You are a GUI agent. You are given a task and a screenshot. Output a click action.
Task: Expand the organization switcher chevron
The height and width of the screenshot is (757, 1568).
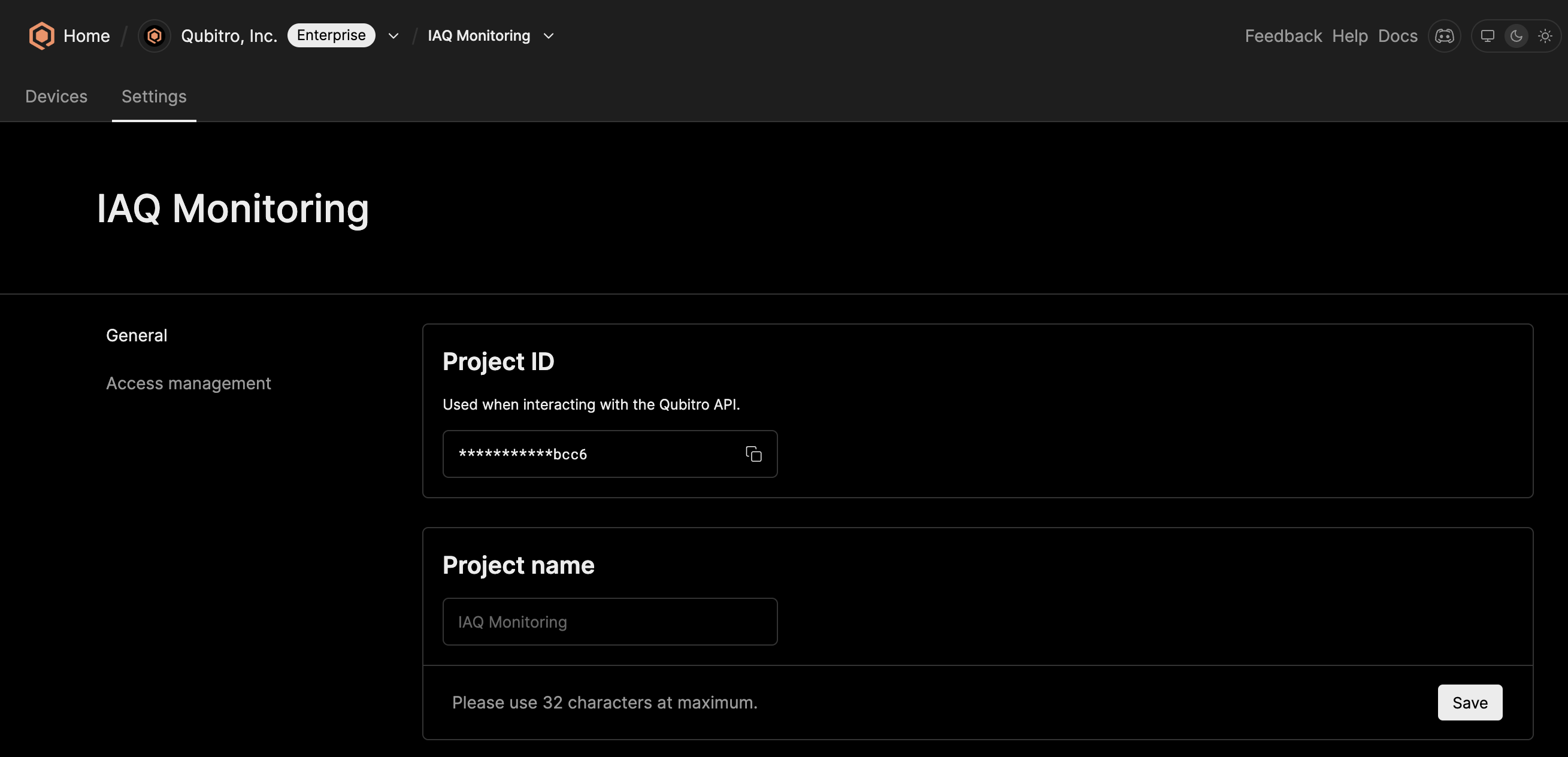point(394,36)
